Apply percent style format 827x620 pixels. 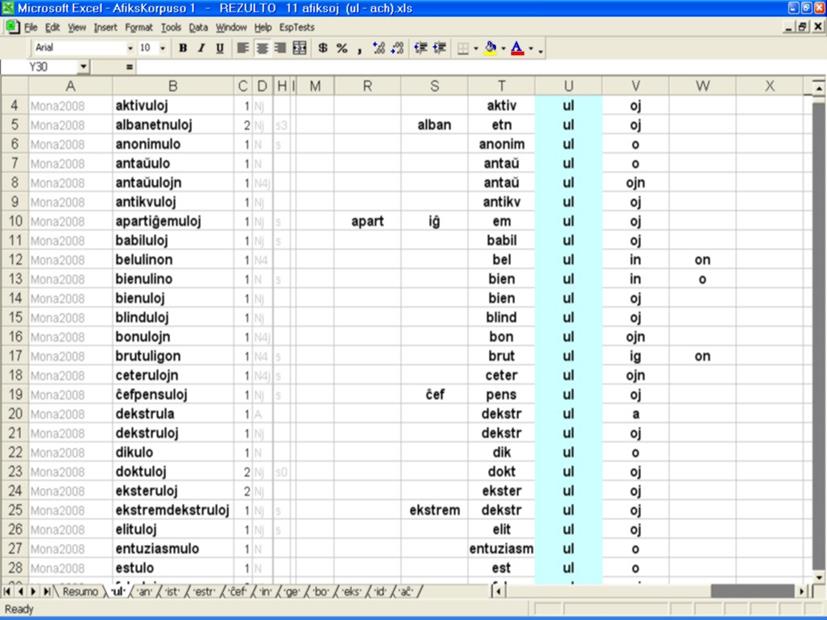coord(342,49)
